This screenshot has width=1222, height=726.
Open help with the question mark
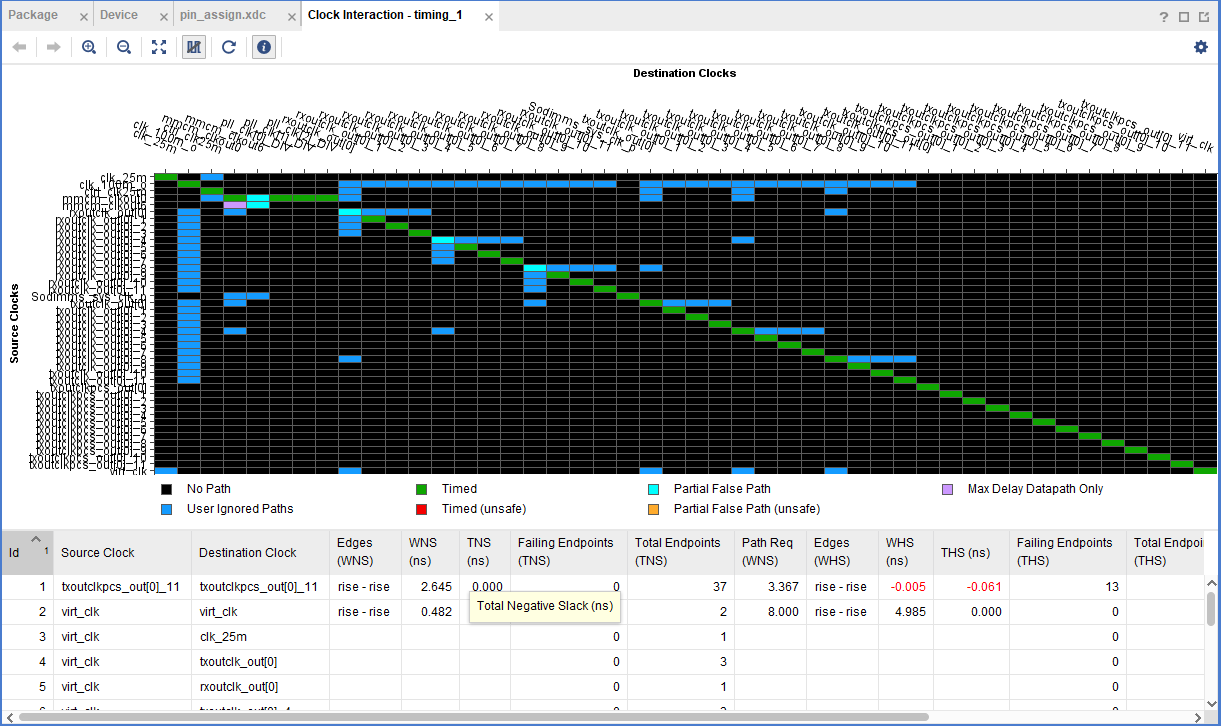1164,17
